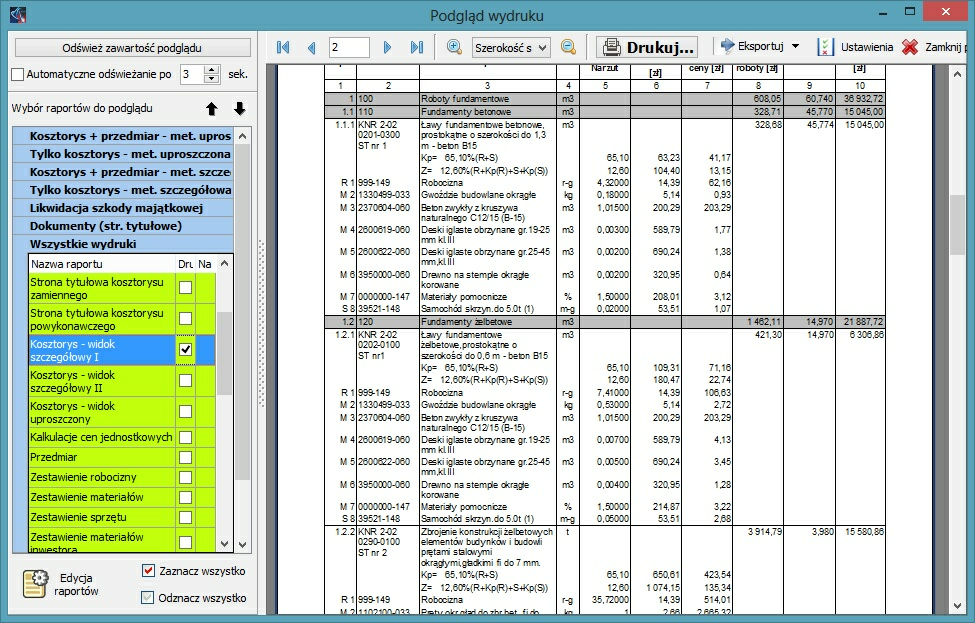
Task: Click the Drukuj print button
Action: point(647,47)
